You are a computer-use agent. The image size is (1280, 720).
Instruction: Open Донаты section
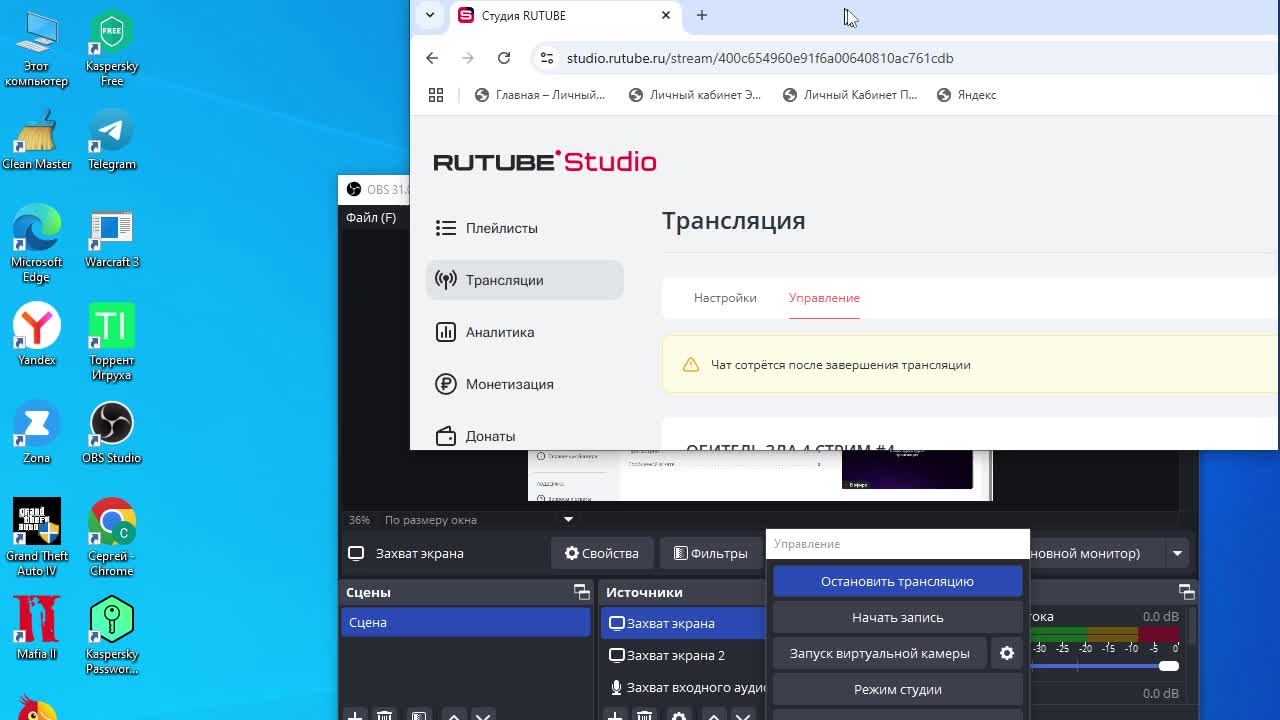click(x=524, y=436)
